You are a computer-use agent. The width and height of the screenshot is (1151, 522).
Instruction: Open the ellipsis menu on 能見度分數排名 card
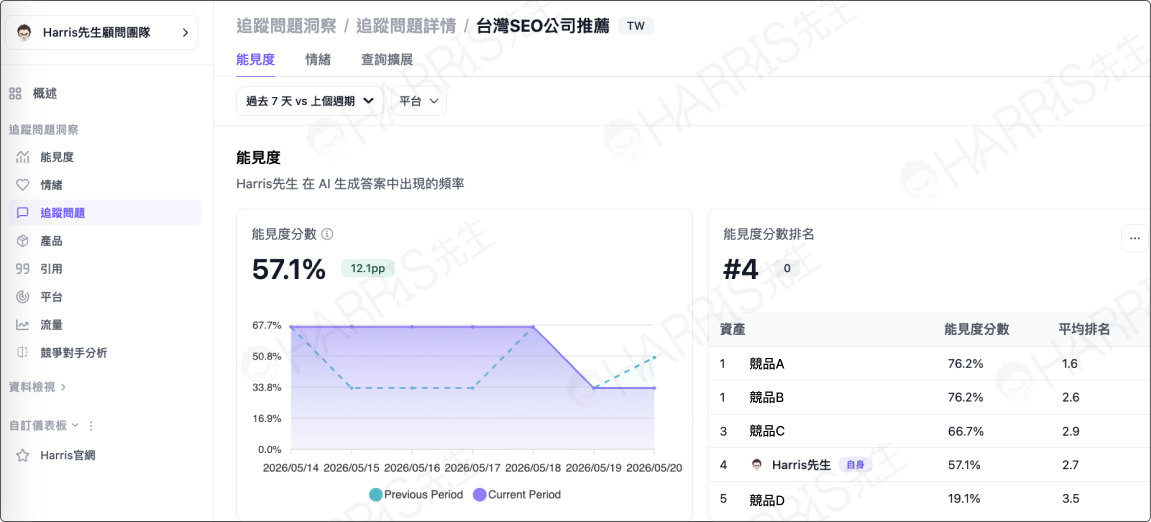(1135, 239)
